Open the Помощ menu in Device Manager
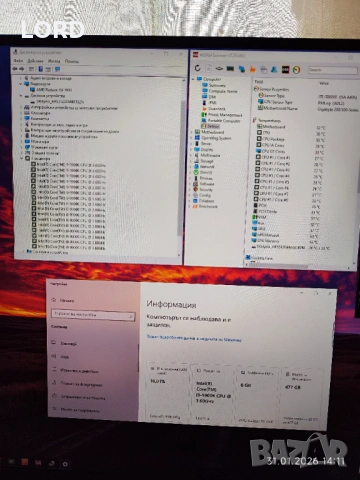 (72, 61)
